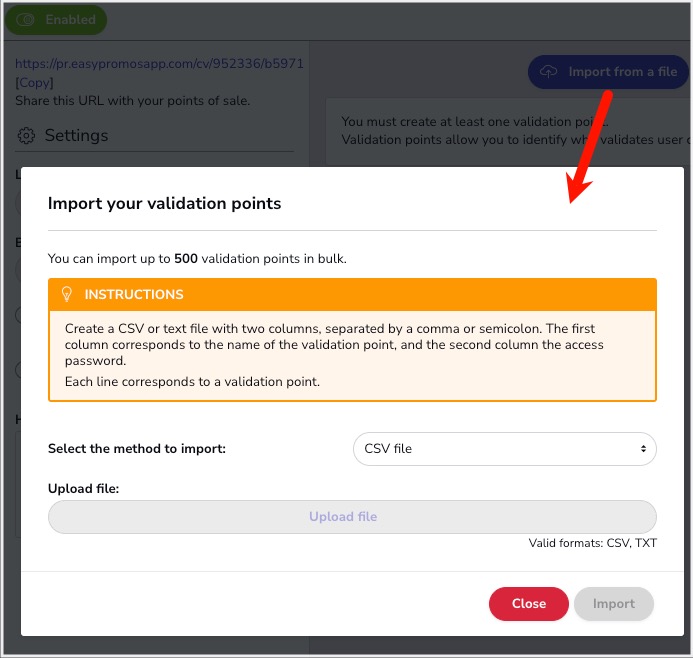Click the dropdown arrows on method selector
The image size is (693, 658).
pyautogui.click(x=643, y=449)
